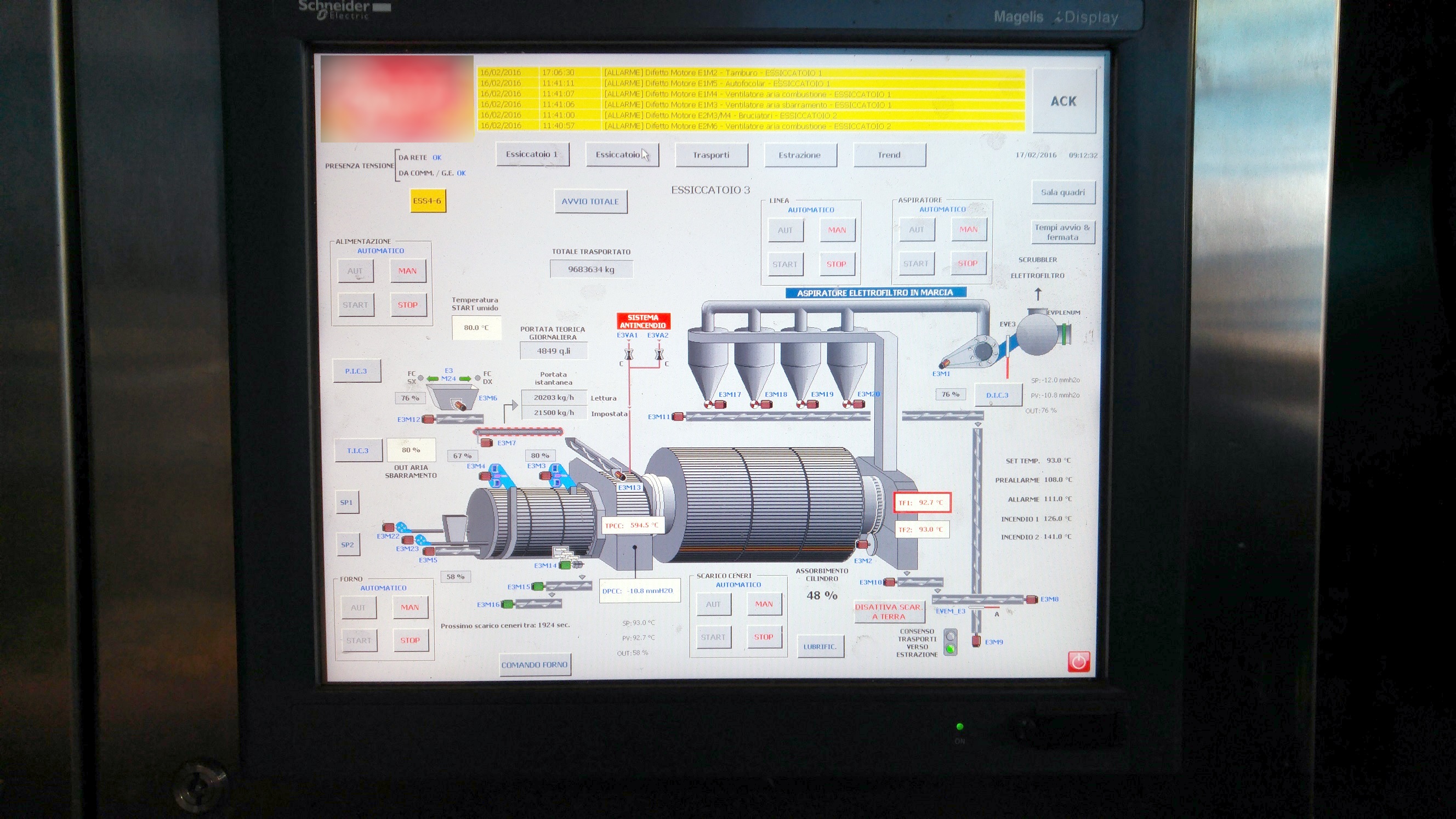Select the E3M20 cyclone rotary valve motor
Screen dimensions: 1456x819
[x=854, y=404]
